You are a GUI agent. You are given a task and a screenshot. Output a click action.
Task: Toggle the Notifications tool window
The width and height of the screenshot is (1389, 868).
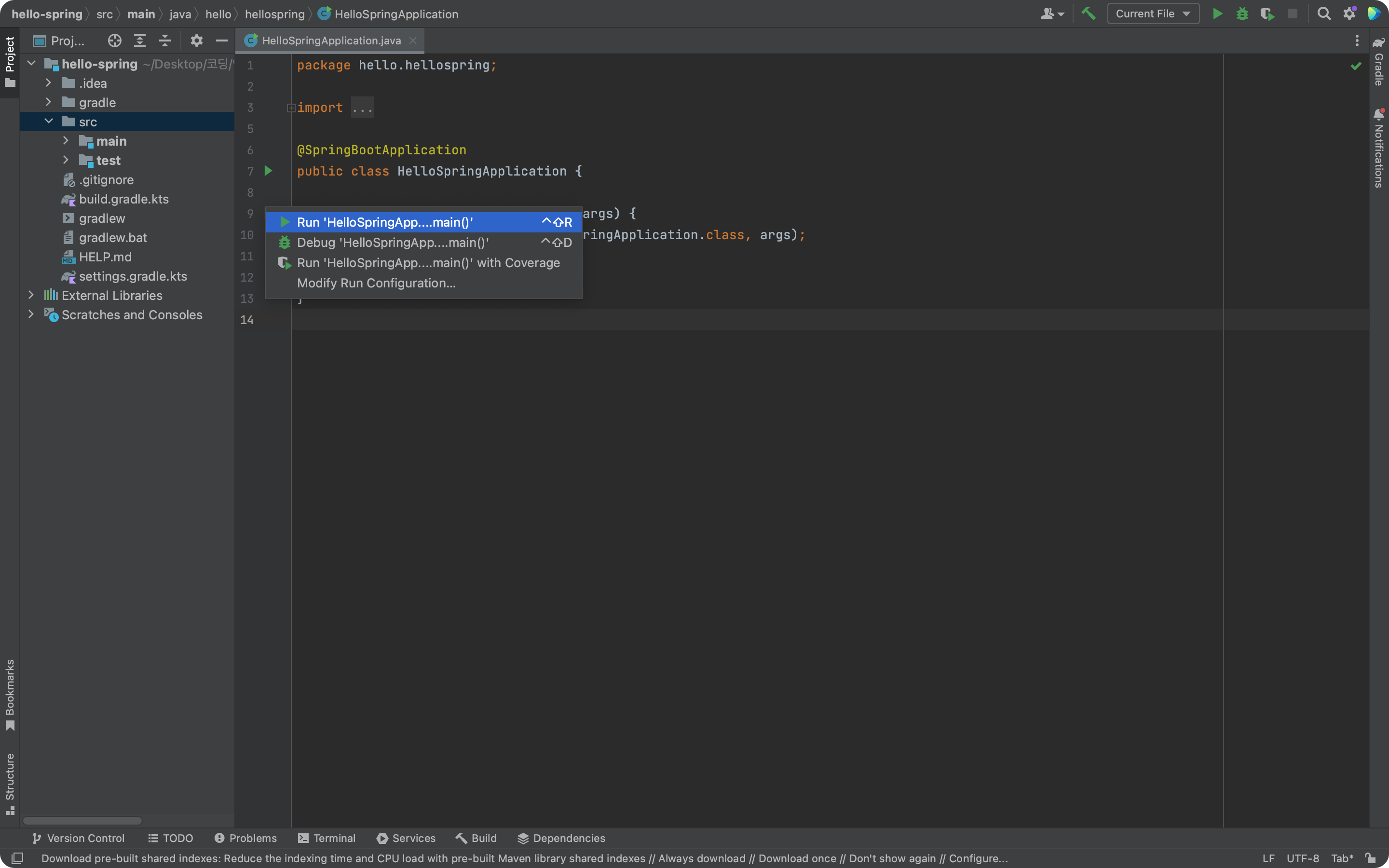pyautogui.click(x=1379, y=149)
